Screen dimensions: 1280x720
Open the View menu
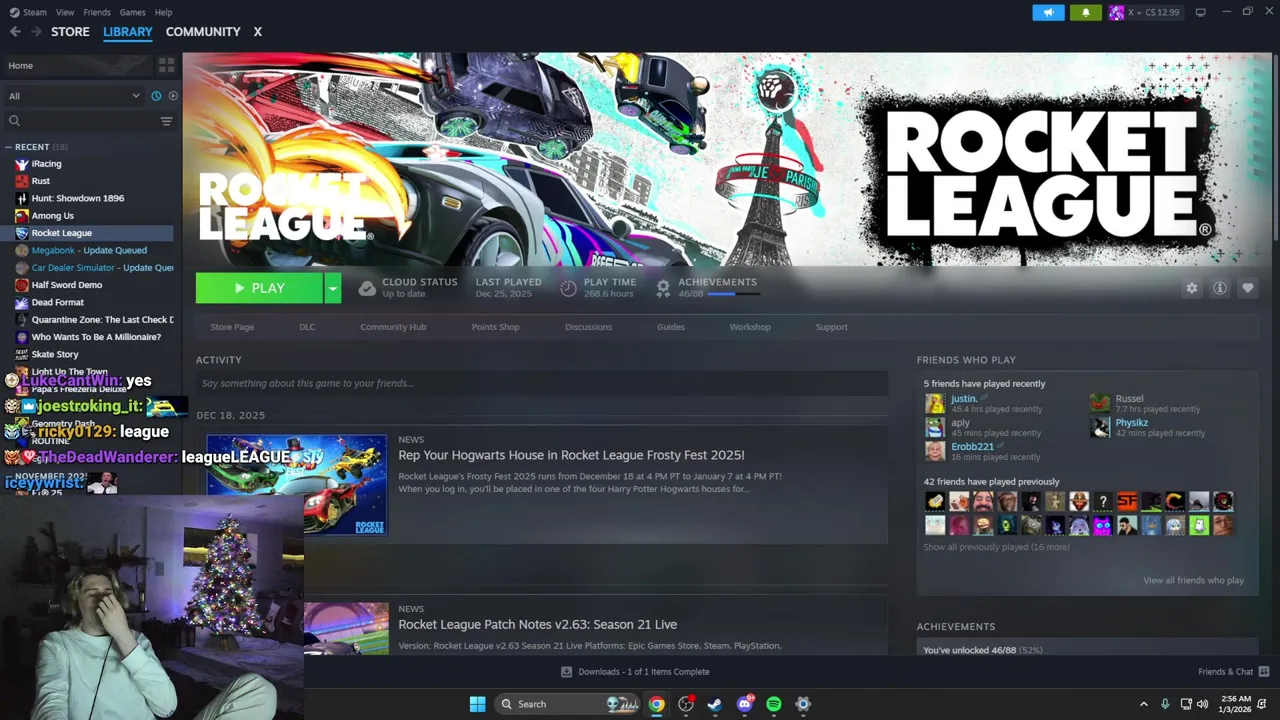click(x=65, y=12)
